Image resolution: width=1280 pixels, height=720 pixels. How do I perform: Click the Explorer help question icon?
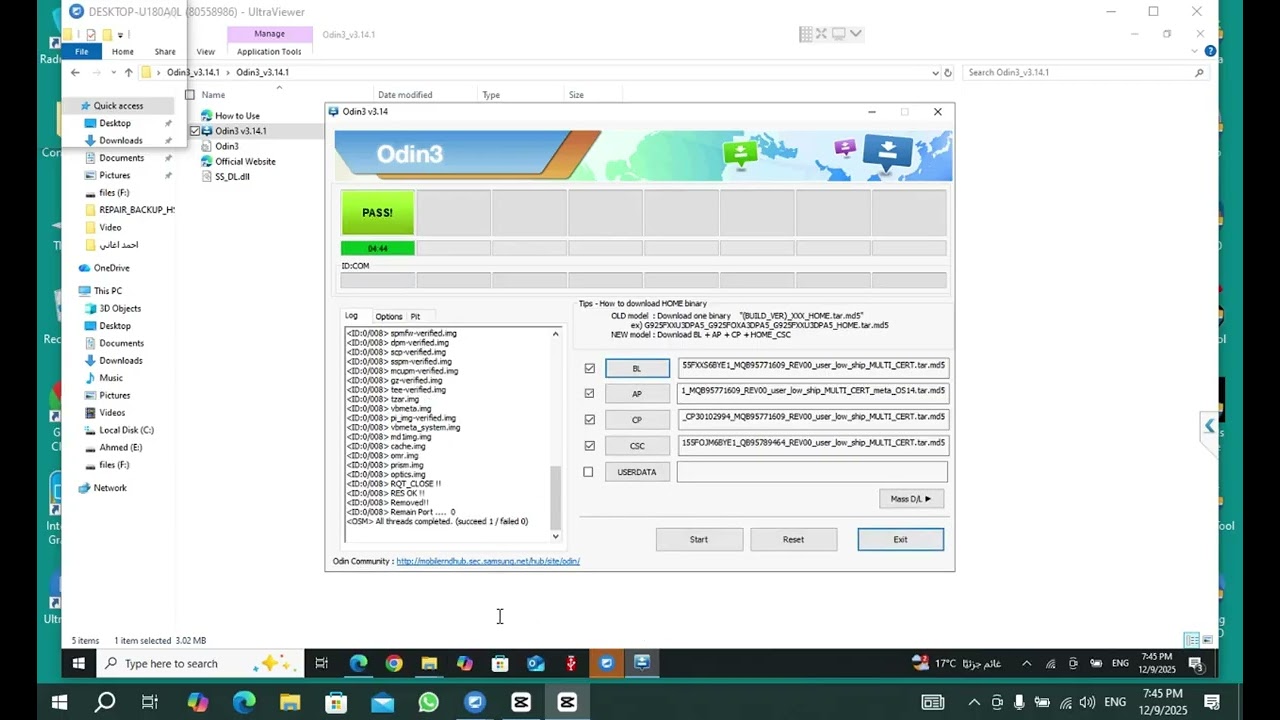click(1210, 51)
